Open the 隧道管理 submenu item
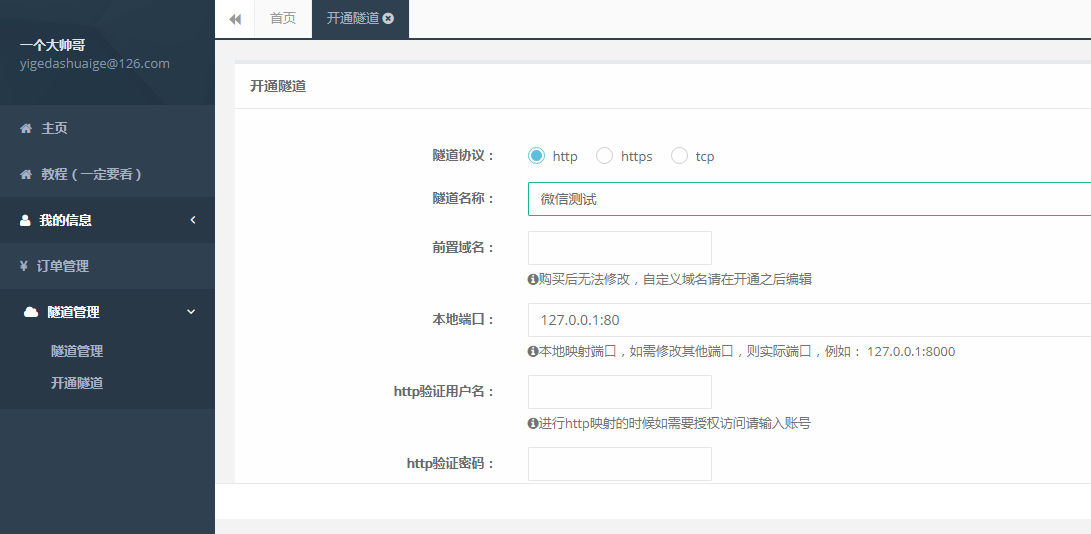 point(77,351)
